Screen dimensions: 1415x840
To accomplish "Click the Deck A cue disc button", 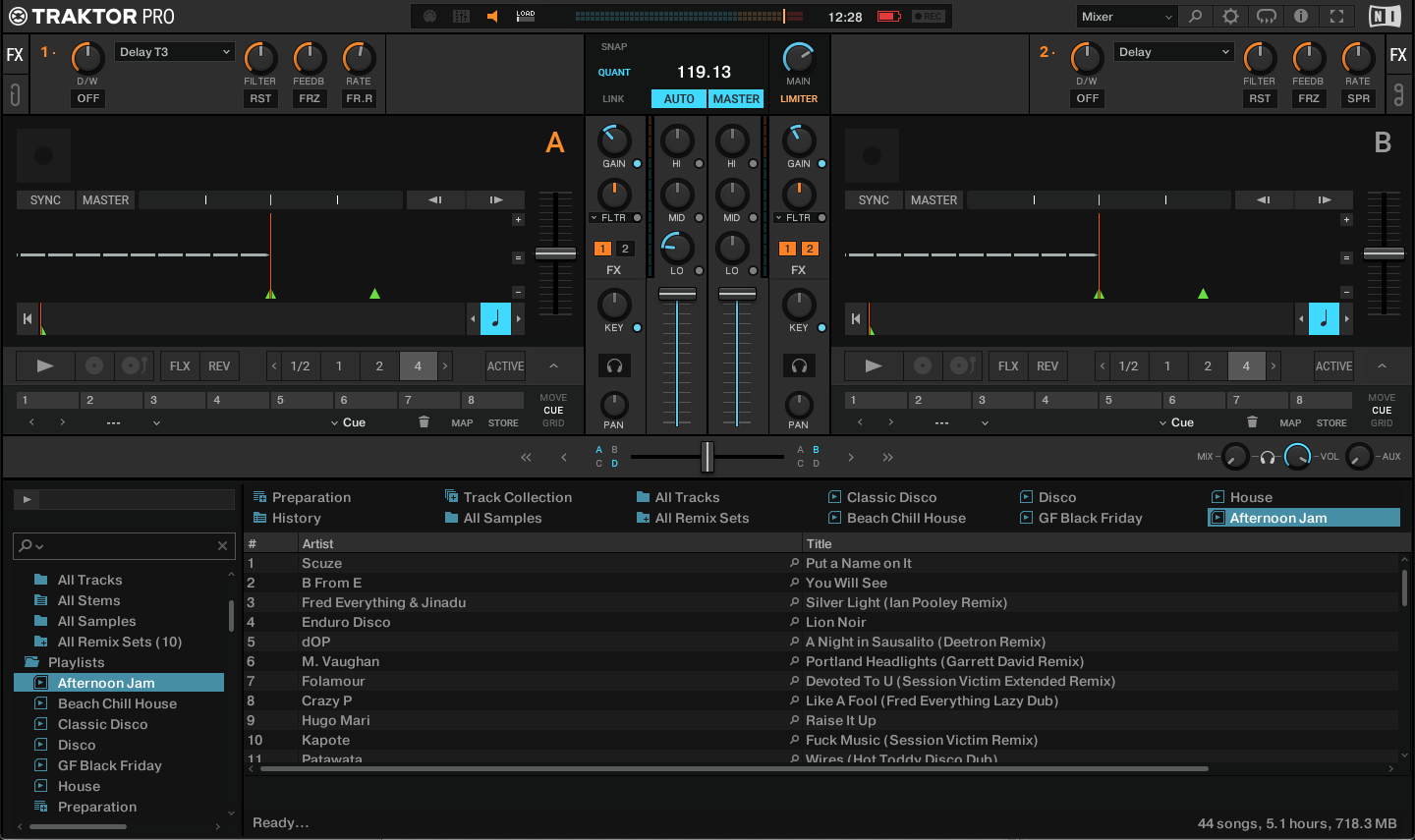I will [94, 365].
